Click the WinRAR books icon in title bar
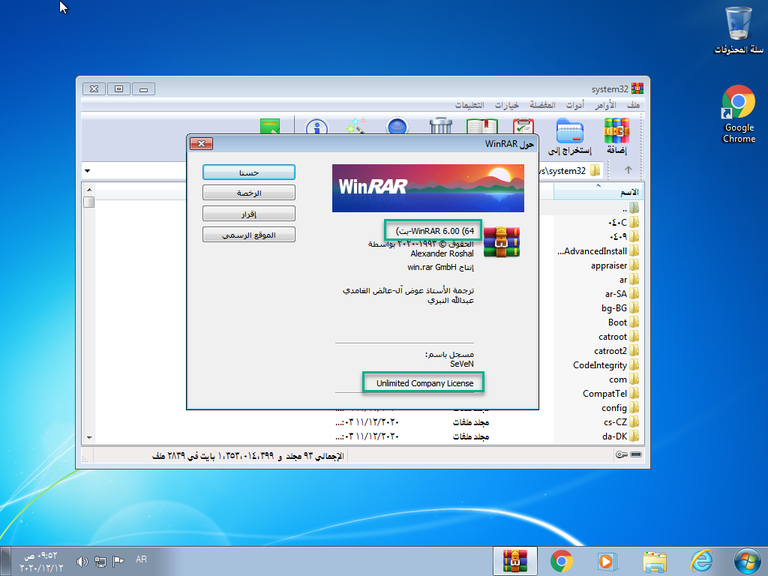Image resolution: width=768 pixels, height=576 pixels. 637,89
